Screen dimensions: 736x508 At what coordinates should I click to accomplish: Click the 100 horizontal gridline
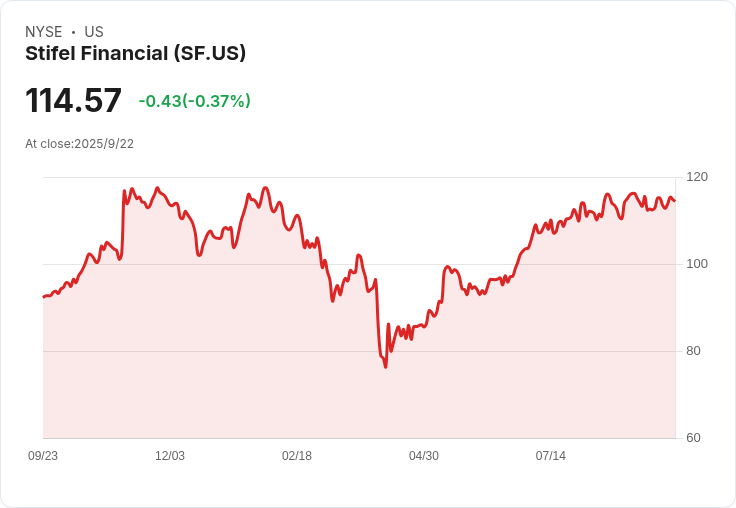point(359,264)
